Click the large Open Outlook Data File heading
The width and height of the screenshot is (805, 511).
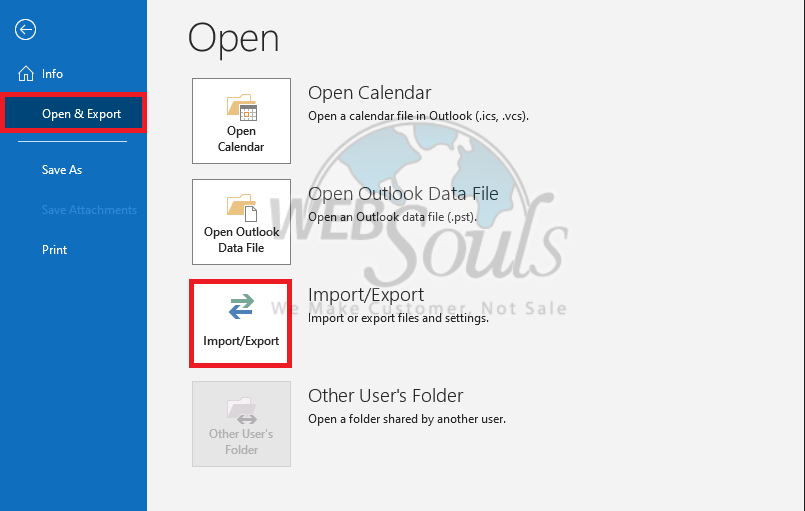point(403,194)
